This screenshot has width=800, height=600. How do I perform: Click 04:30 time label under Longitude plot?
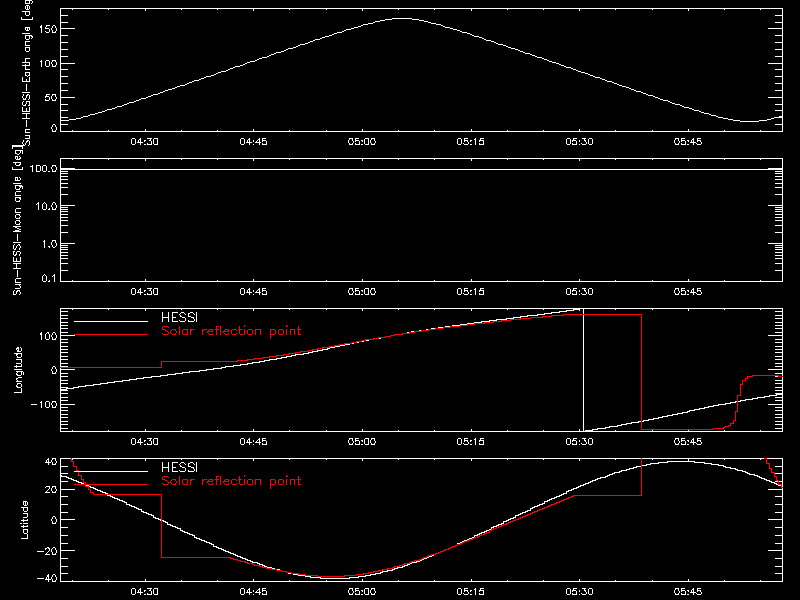coord(144,442)
